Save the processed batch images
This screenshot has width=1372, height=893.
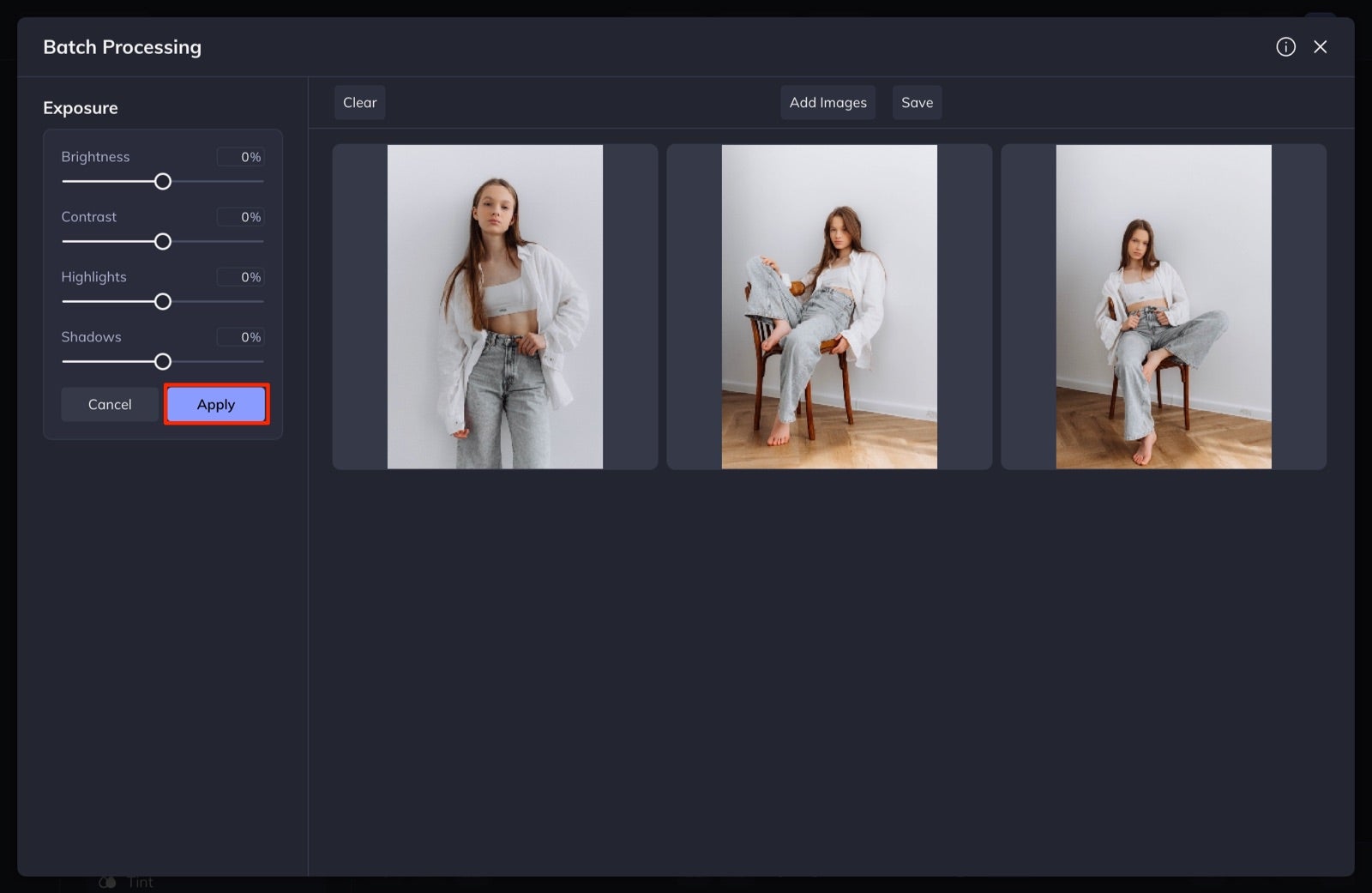pos(917,102)
